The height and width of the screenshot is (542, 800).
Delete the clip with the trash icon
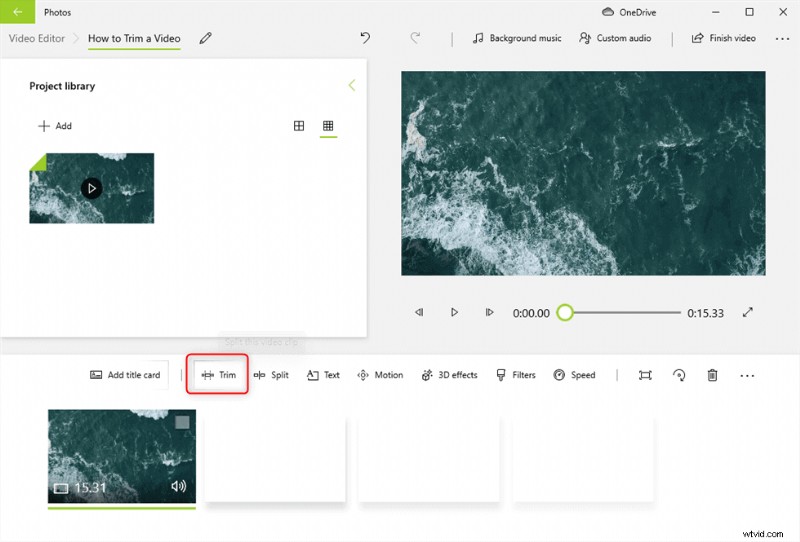point(712,376)
